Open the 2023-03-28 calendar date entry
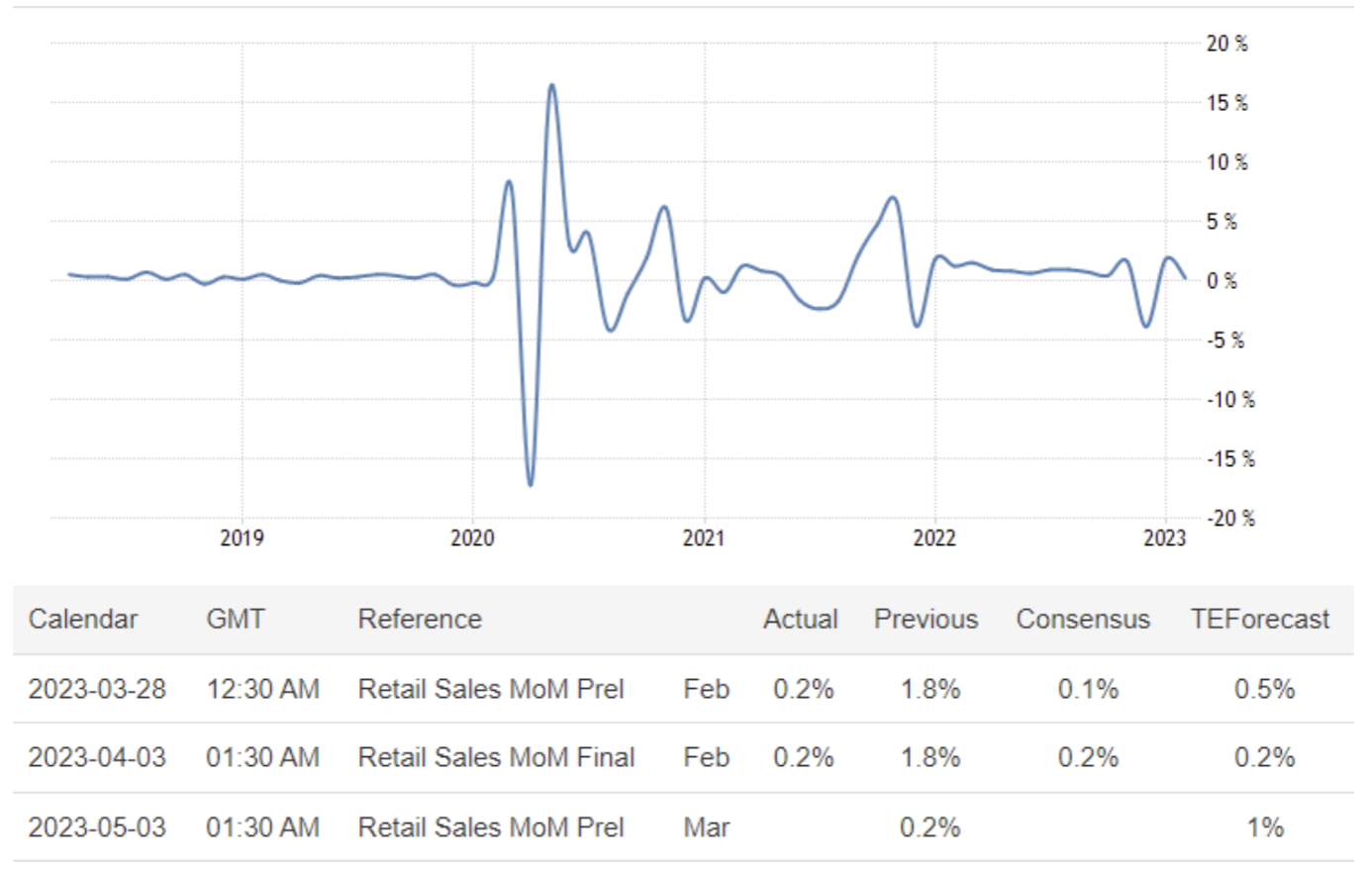This screenshot has height=875, width=1372. [x=97, y=689]
